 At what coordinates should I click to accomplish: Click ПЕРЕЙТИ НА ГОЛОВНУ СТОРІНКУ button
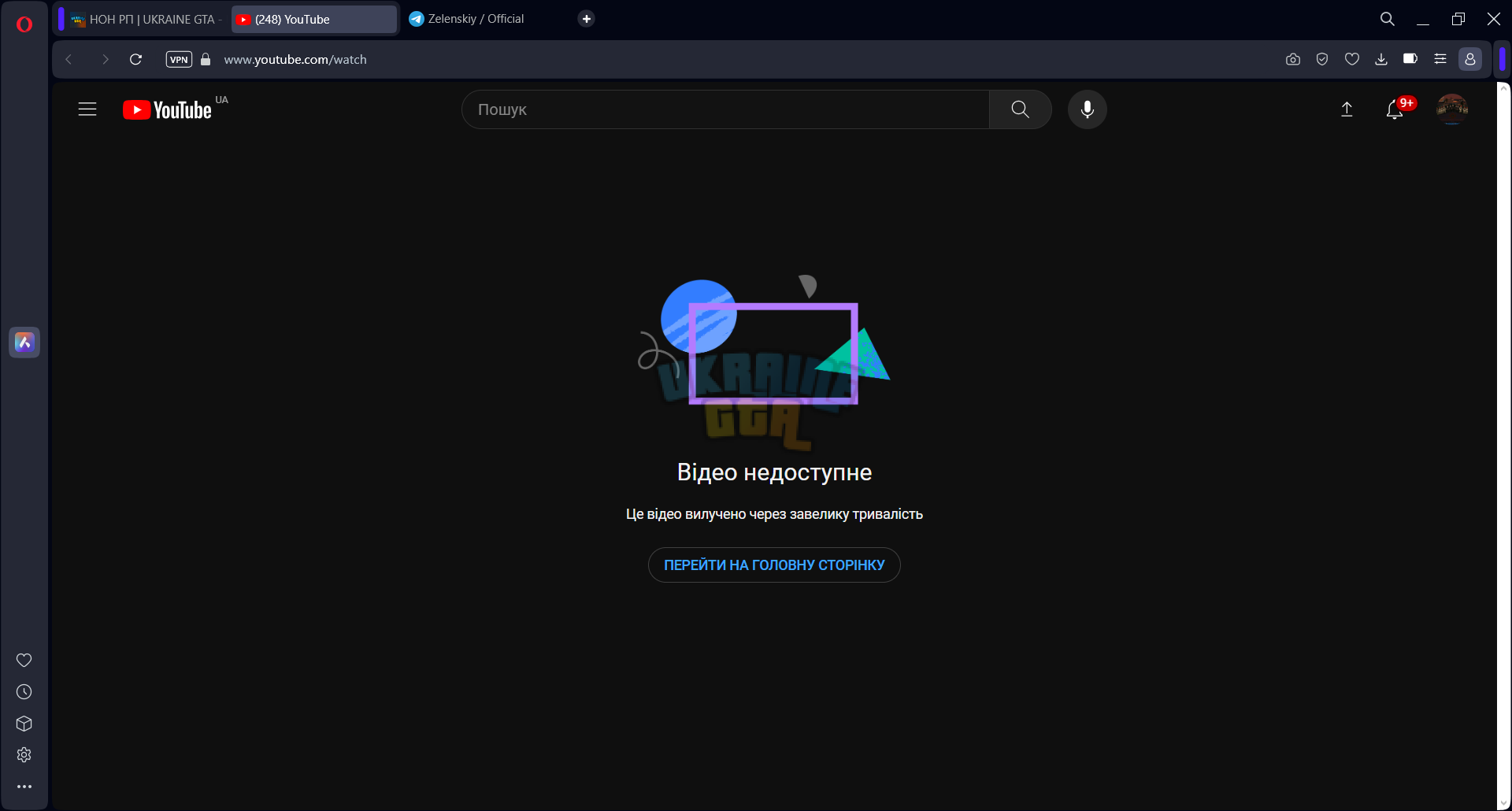point(774,565)
